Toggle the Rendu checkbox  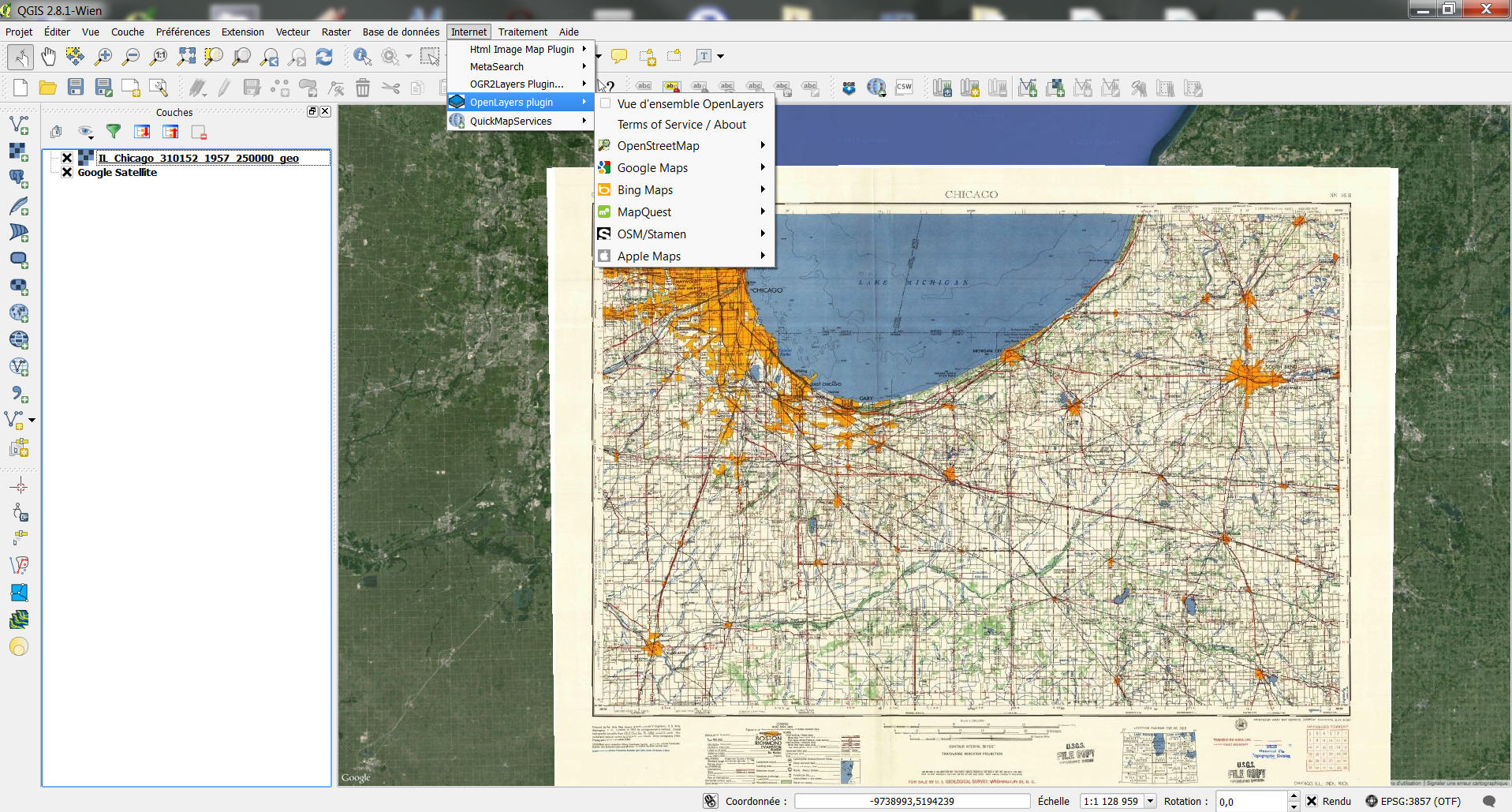tap(1312, 801)
